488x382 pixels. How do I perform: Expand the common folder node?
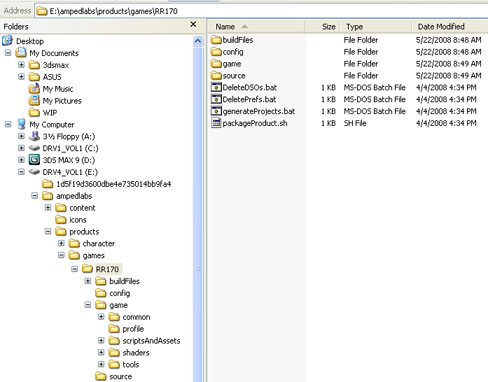coord(101,317)
